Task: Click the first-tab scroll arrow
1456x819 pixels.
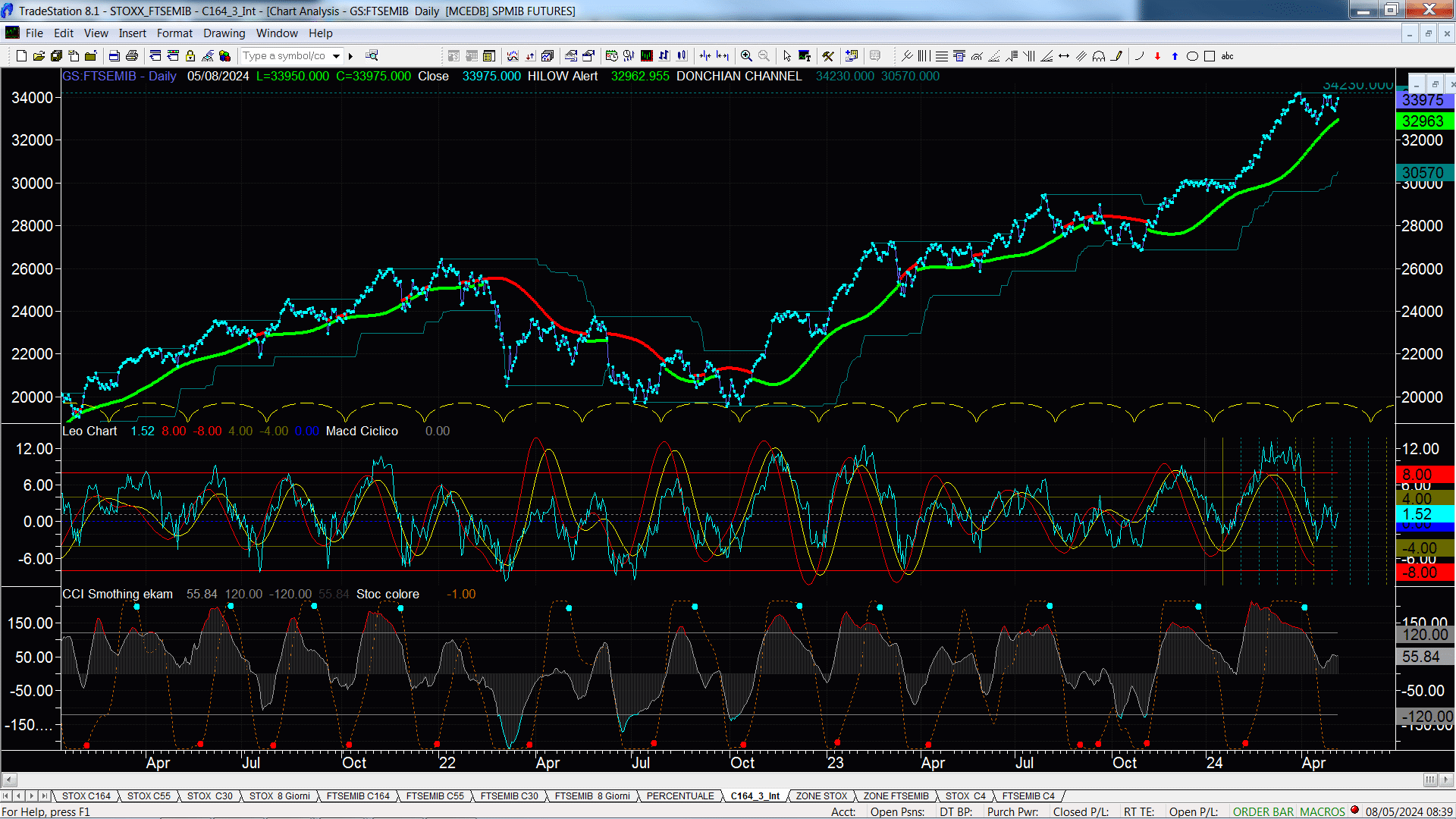Action: click(6, 795)
